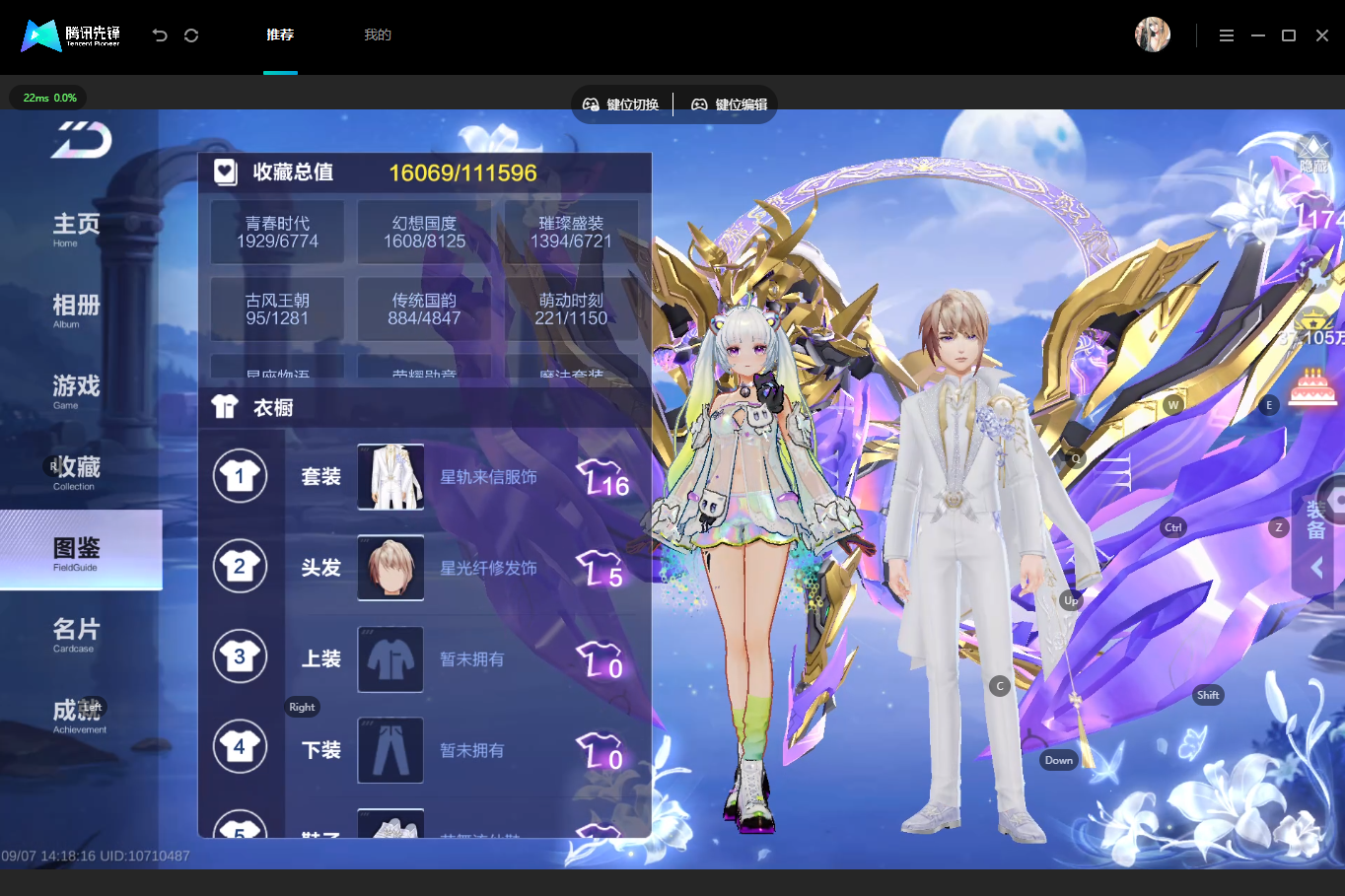The height and width of the screenshot is (896, 1345).
Task: Open 收藏 Collection in the sidebar
Action: click(77, 472)
